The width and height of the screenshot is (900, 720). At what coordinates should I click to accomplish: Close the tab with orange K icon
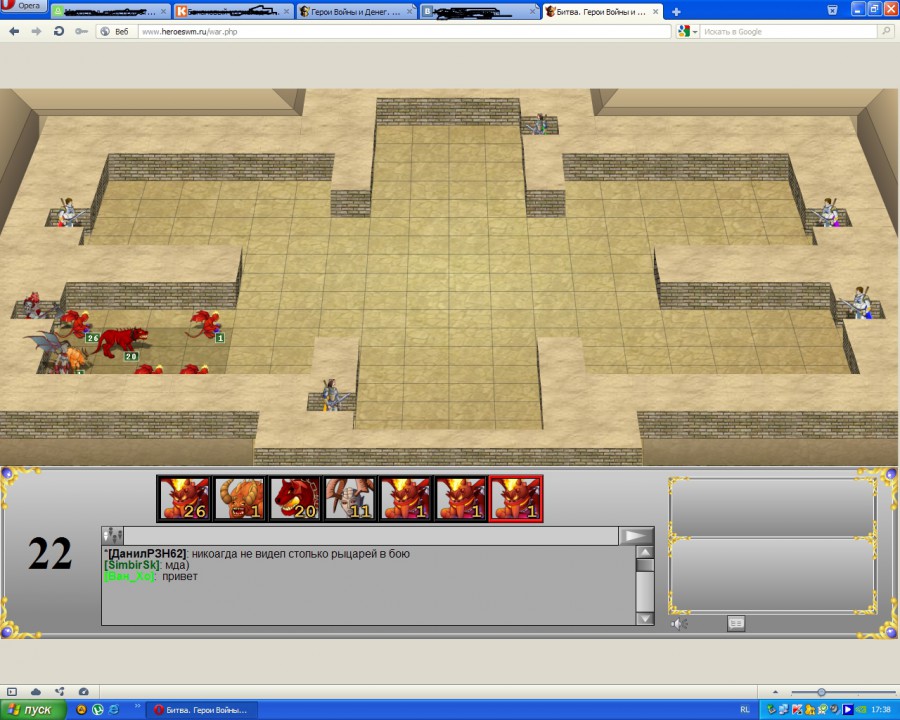[286, 11]
